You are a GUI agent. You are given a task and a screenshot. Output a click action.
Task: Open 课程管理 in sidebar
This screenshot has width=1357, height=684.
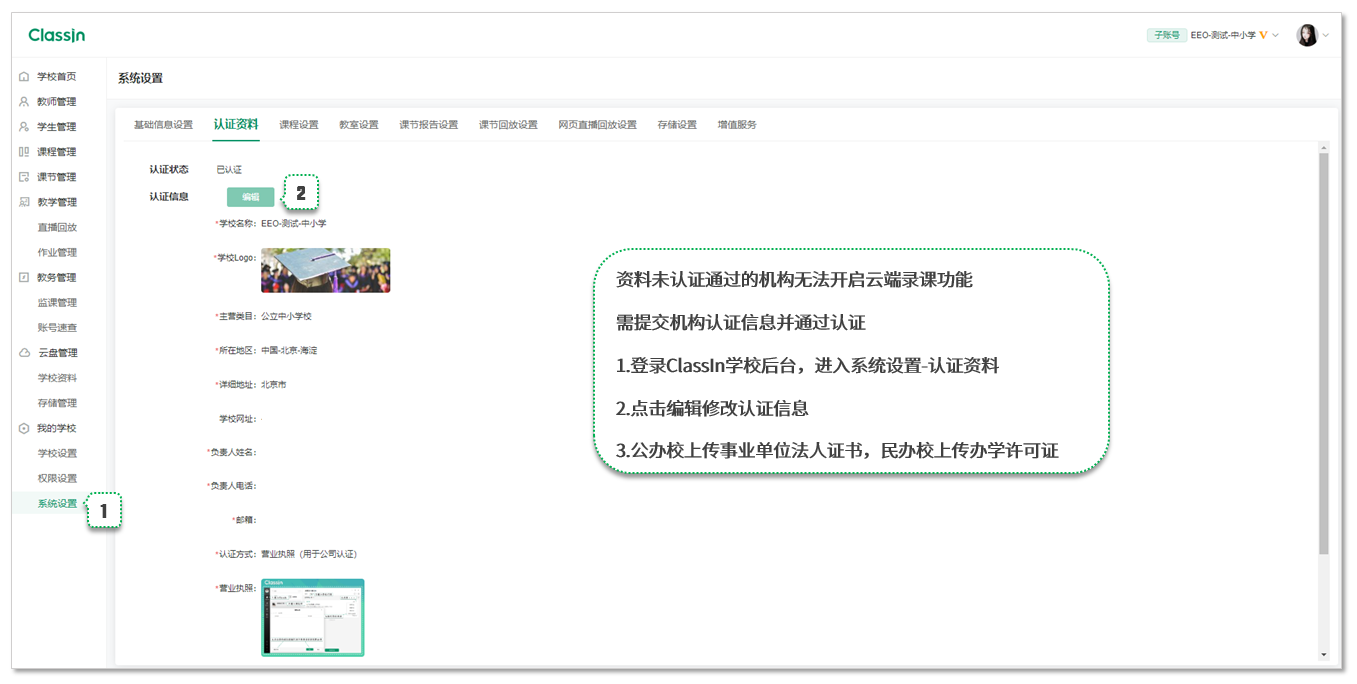tap(57, 152)
